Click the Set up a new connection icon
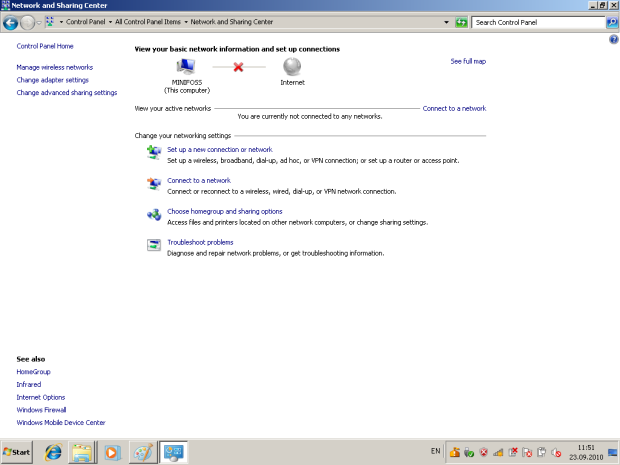This screenshot has height=465, width=620. coord(154,152)
